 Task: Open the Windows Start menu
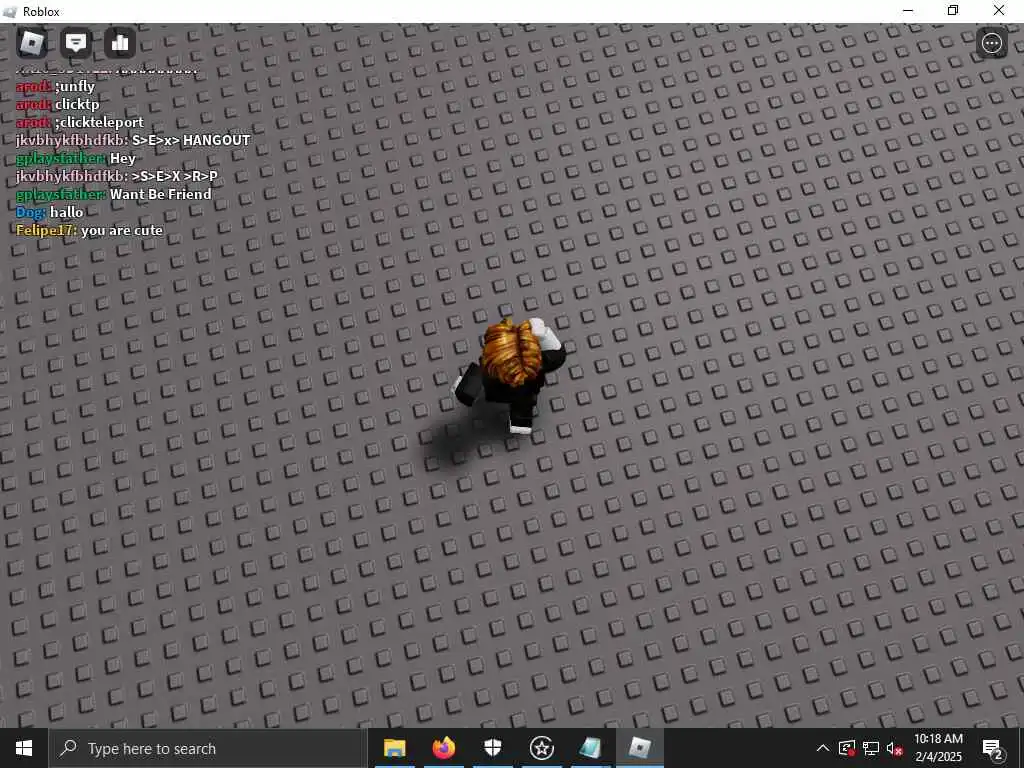(x=24, y=748)
